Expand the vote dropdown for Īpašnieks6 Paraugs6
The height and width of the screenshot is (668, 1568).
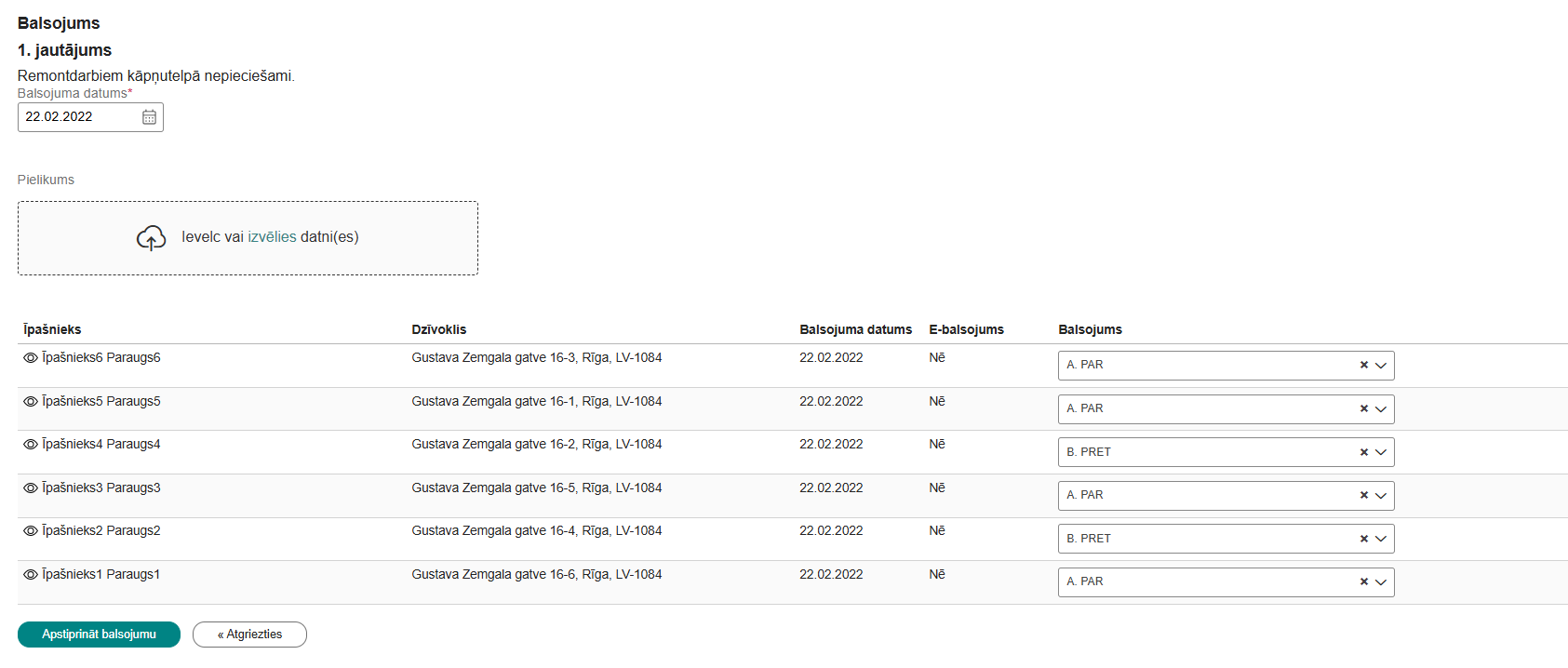(1381, 366)
